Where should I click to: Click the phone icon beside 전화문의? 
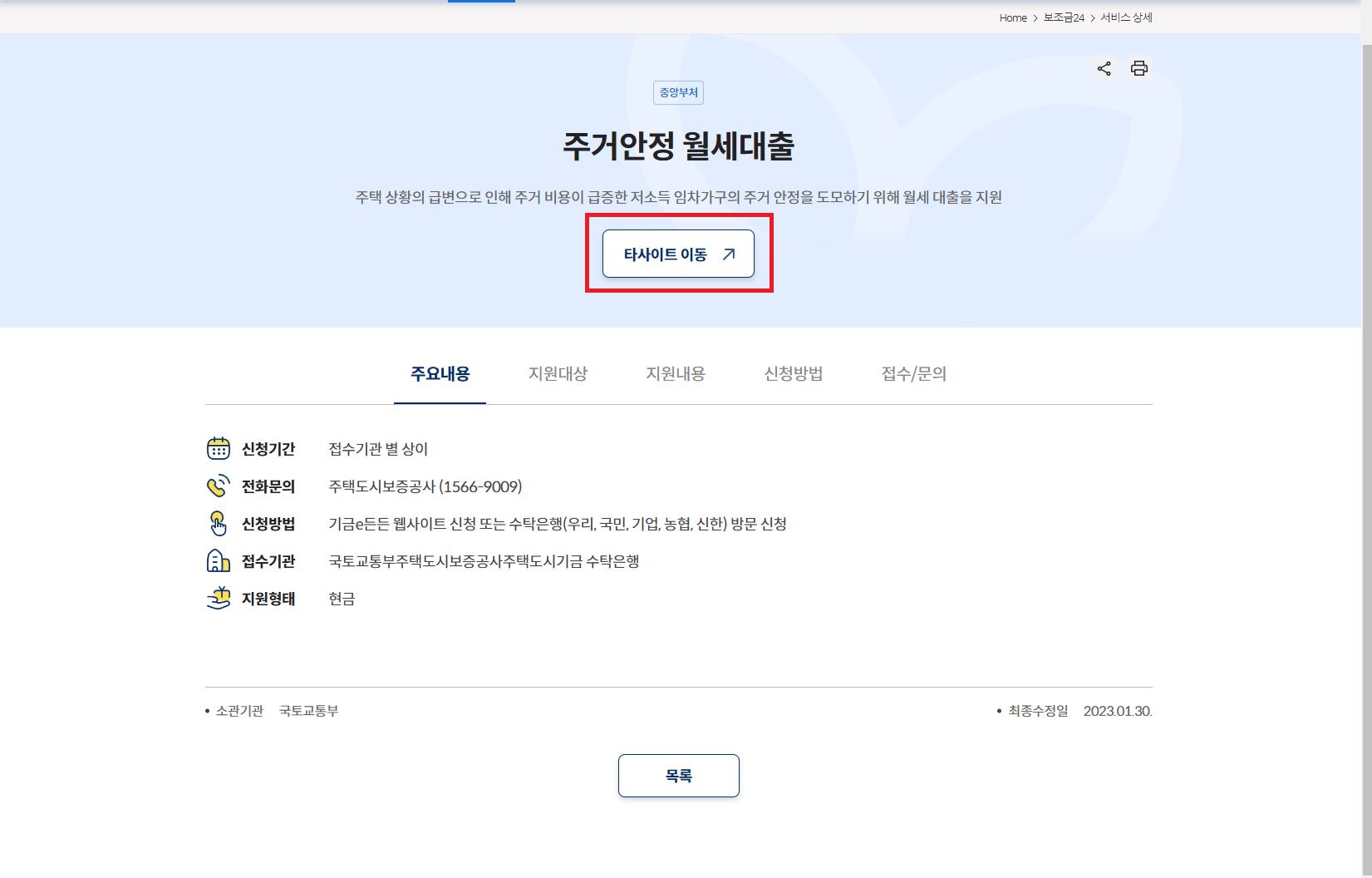tap(218, 486)
